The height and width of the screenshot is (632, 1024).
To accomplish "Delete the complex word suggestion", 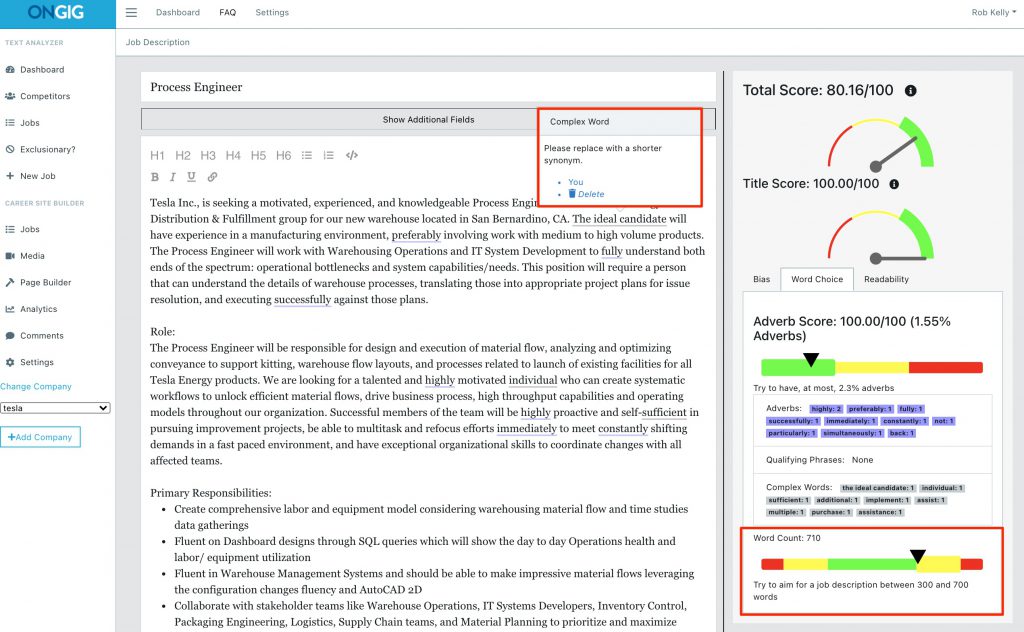I will click(x=586, y=194).
